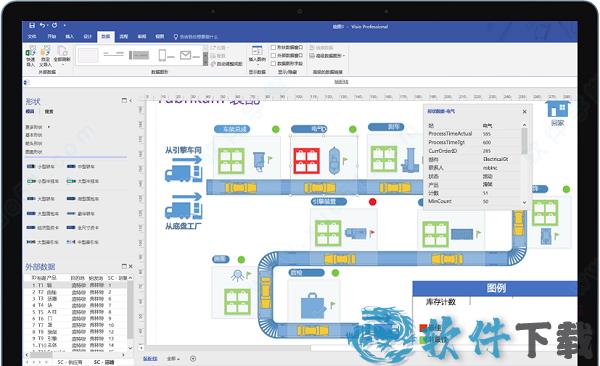Screen dimensions: 600x366
Task: Click the Insert Legend icon
Action: click(257, 51)
